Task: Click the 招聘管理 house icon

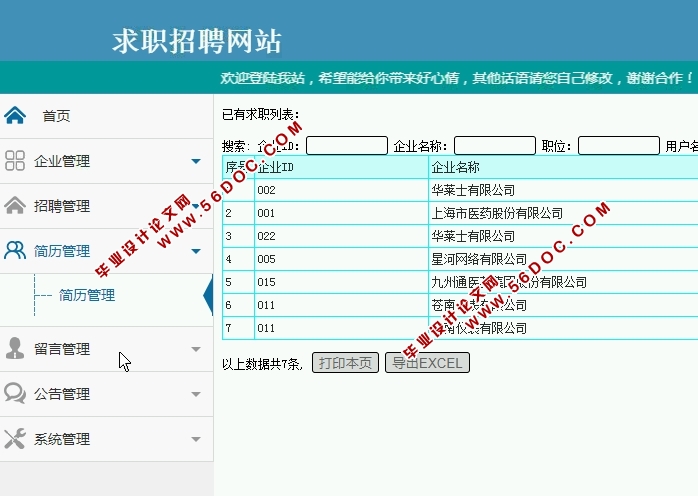Action: coord(15,206)
